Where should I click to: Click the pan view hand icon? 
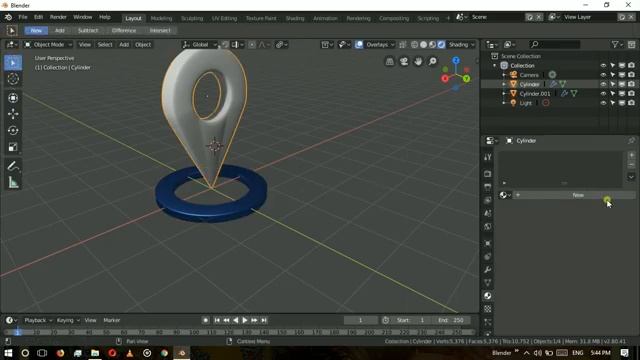418,61
